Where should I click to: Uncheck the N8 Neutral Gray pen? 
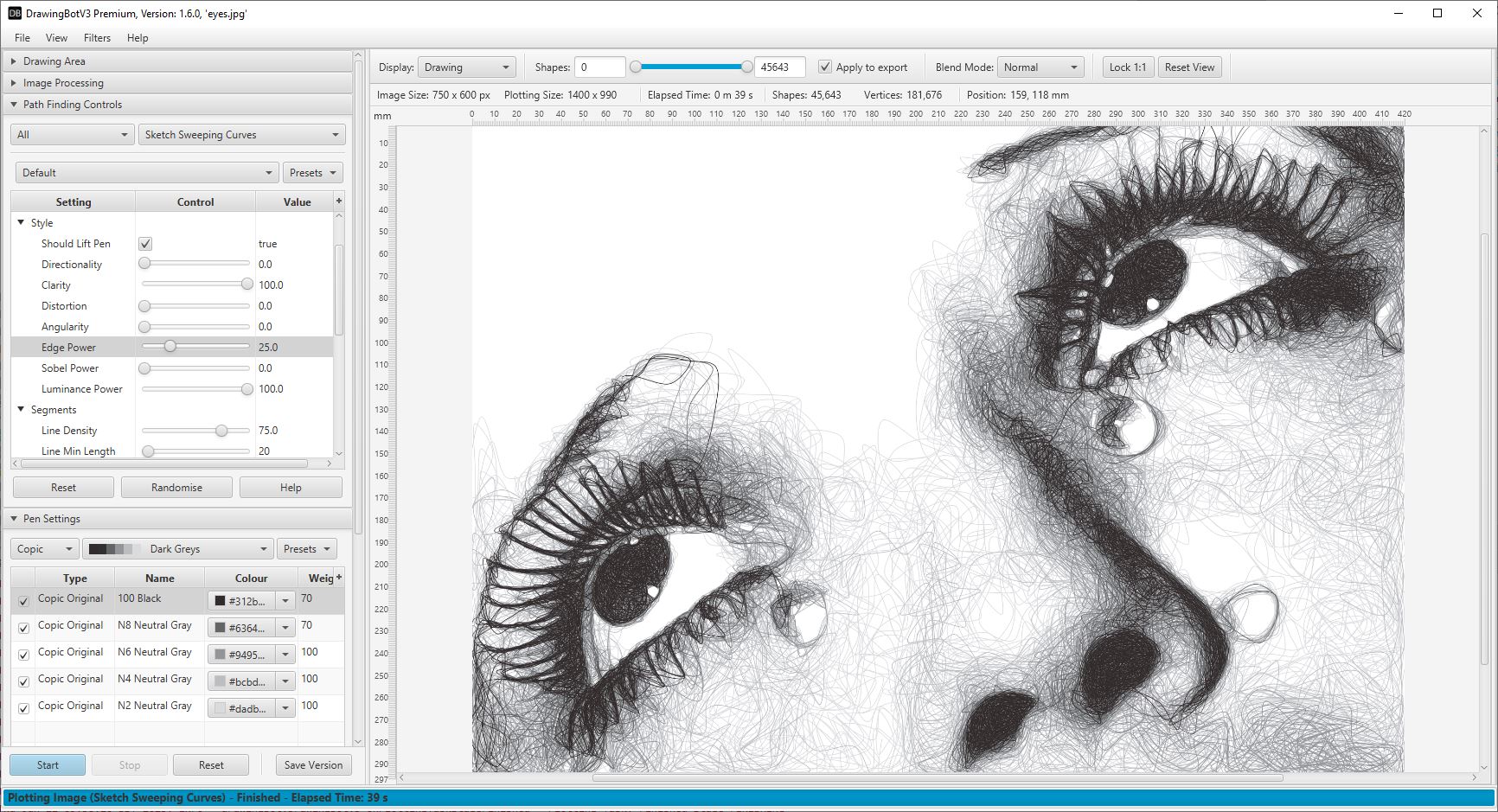pos(23,628)
